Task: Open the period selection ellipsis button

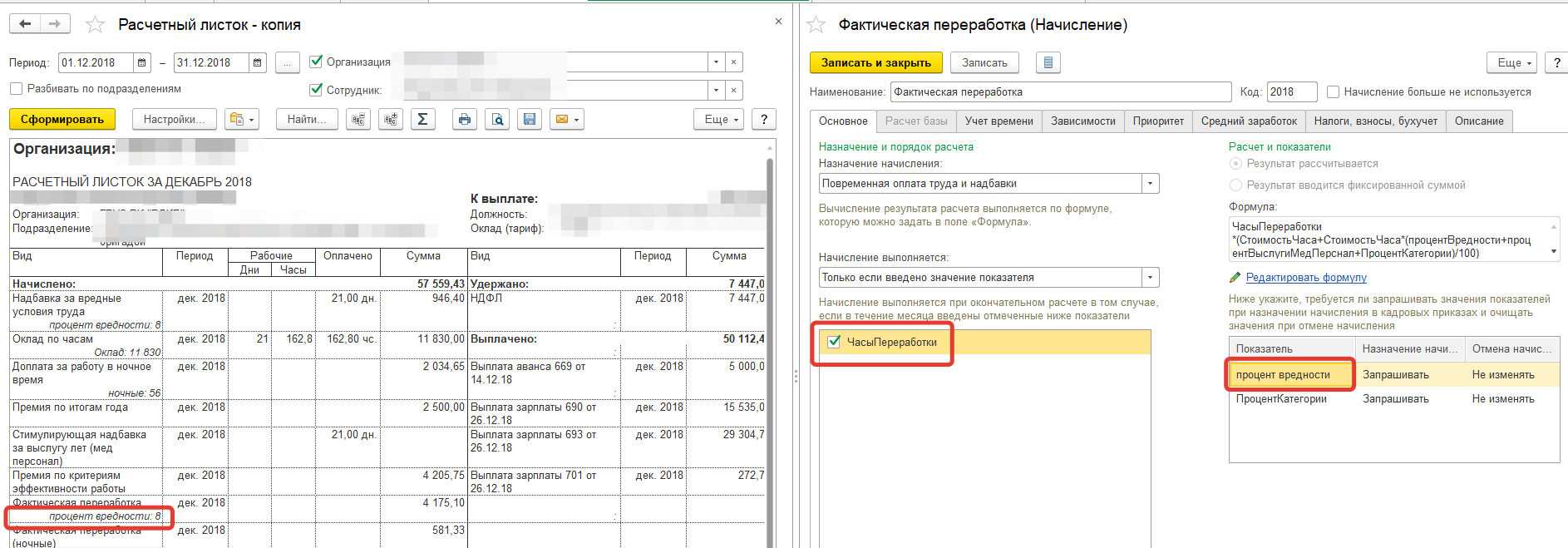Action: click(x=287, y=62)
